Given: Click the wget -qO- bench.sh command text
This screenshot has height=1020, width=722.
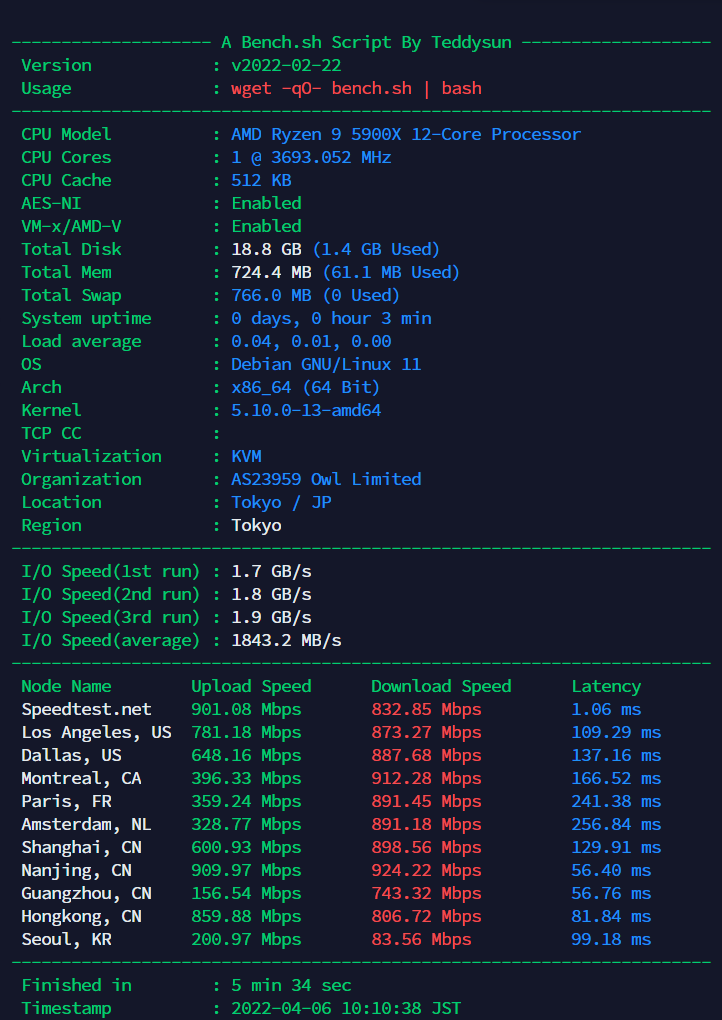Looking at the screenshot, I should click(x=356, y=88).
